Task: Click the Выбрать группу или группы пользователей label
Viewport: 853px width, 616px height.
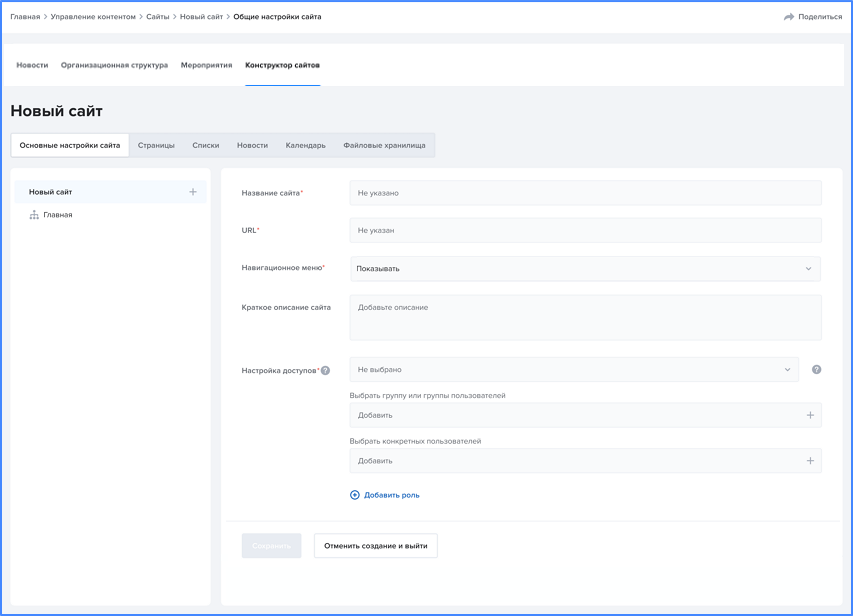Action: tap(428, 396)
